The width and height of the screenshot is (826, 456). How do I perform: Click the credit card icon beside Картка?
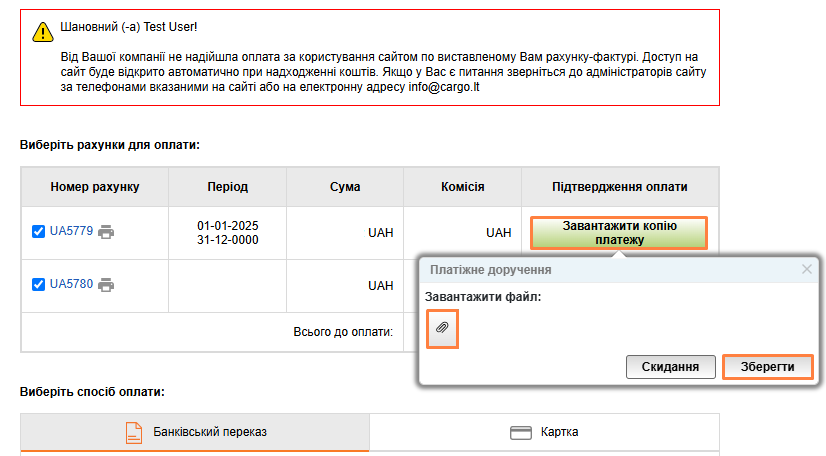(520, 433)
